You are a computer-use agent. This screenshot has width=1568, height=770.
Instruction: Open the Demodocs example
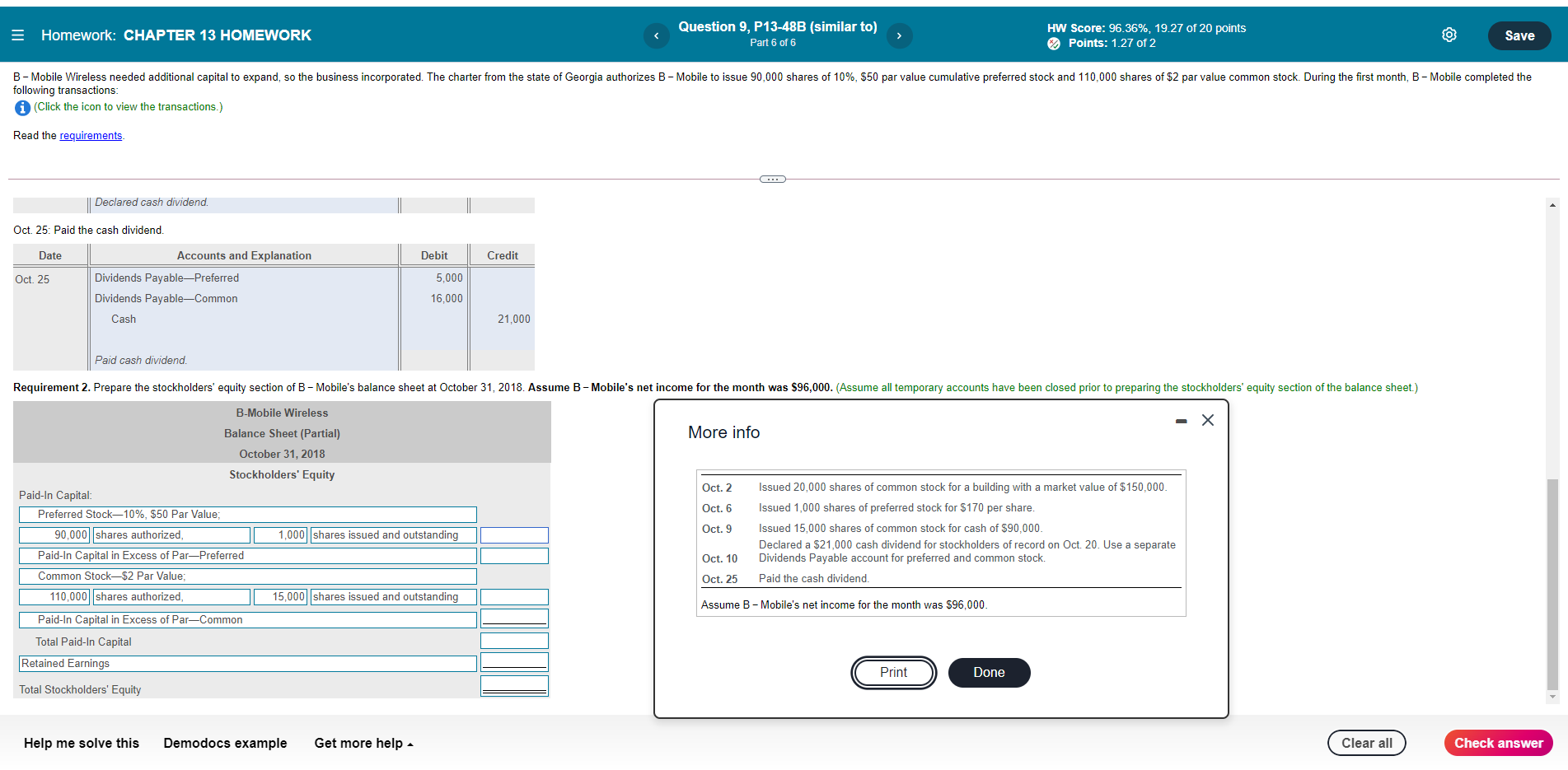click(225, 743)
